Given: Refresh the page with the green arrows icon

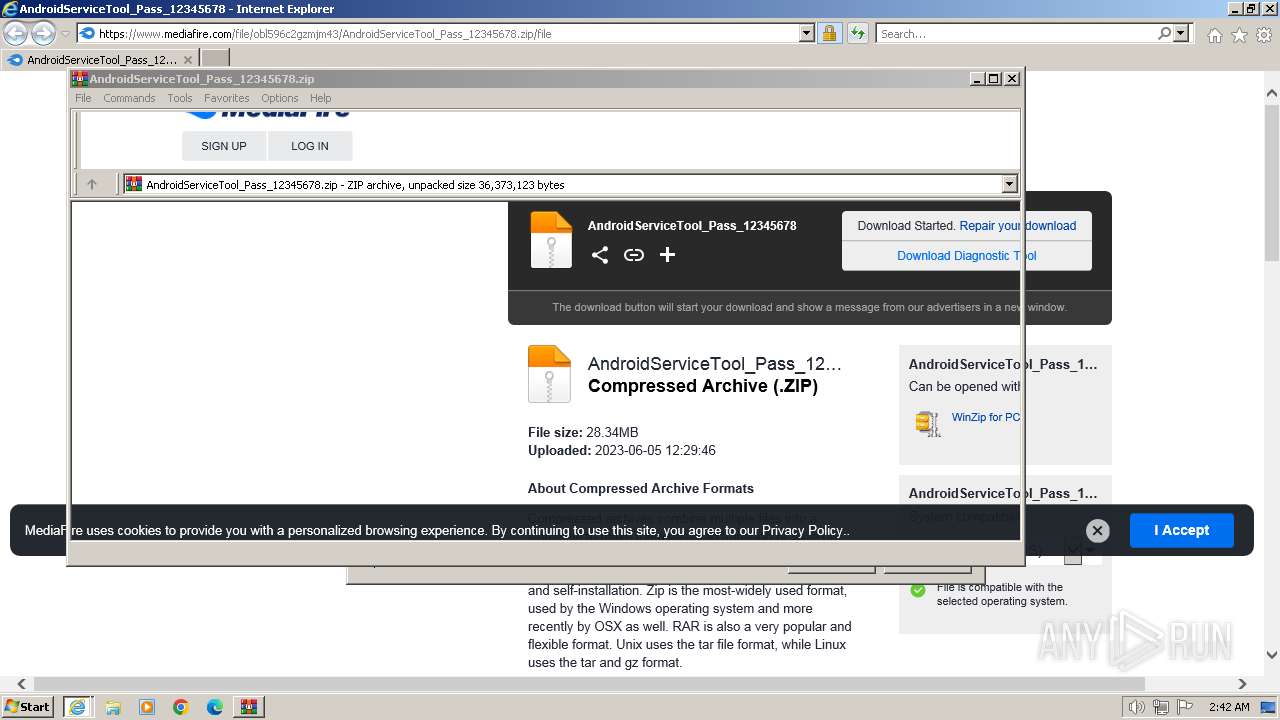Looking at the screenshot, I should pos(857,33).
